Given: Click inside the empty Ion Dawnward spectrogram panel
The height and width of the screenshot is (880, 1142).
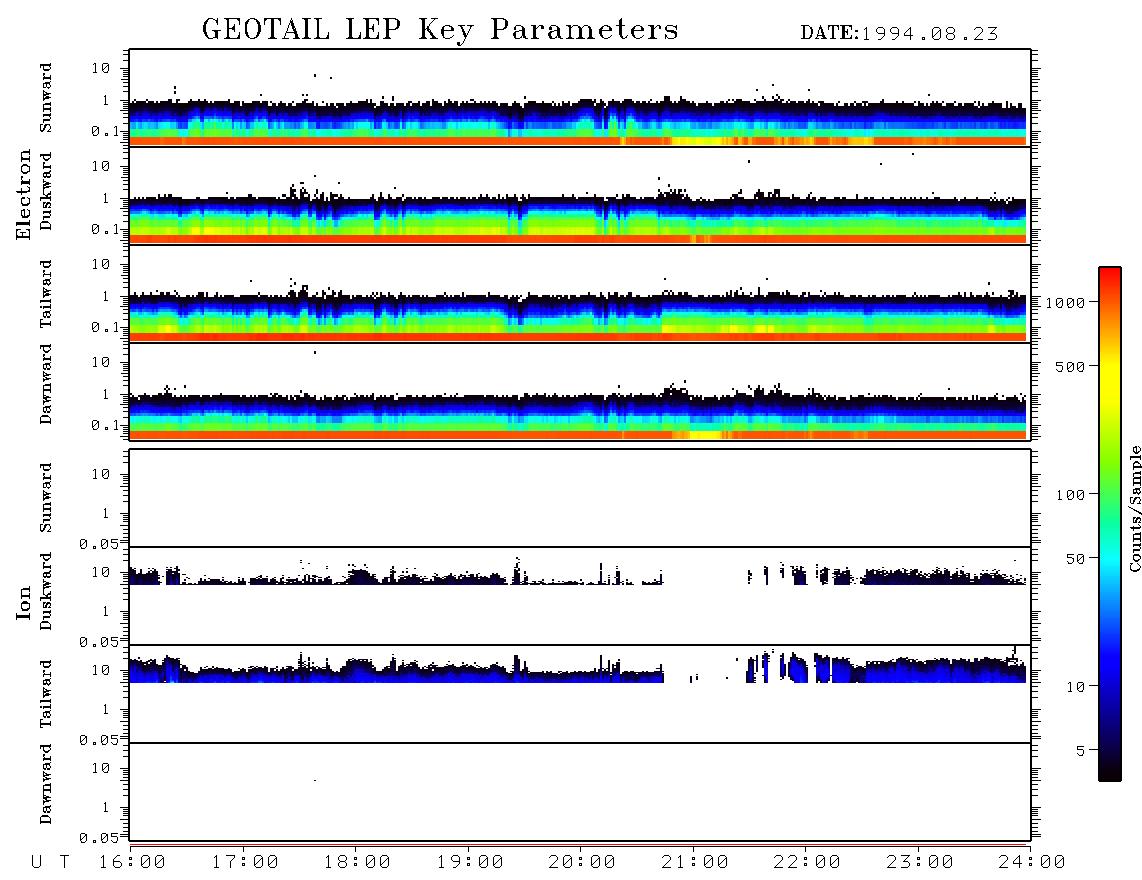Looking at the screenshot, I should [x=580, y=791].
